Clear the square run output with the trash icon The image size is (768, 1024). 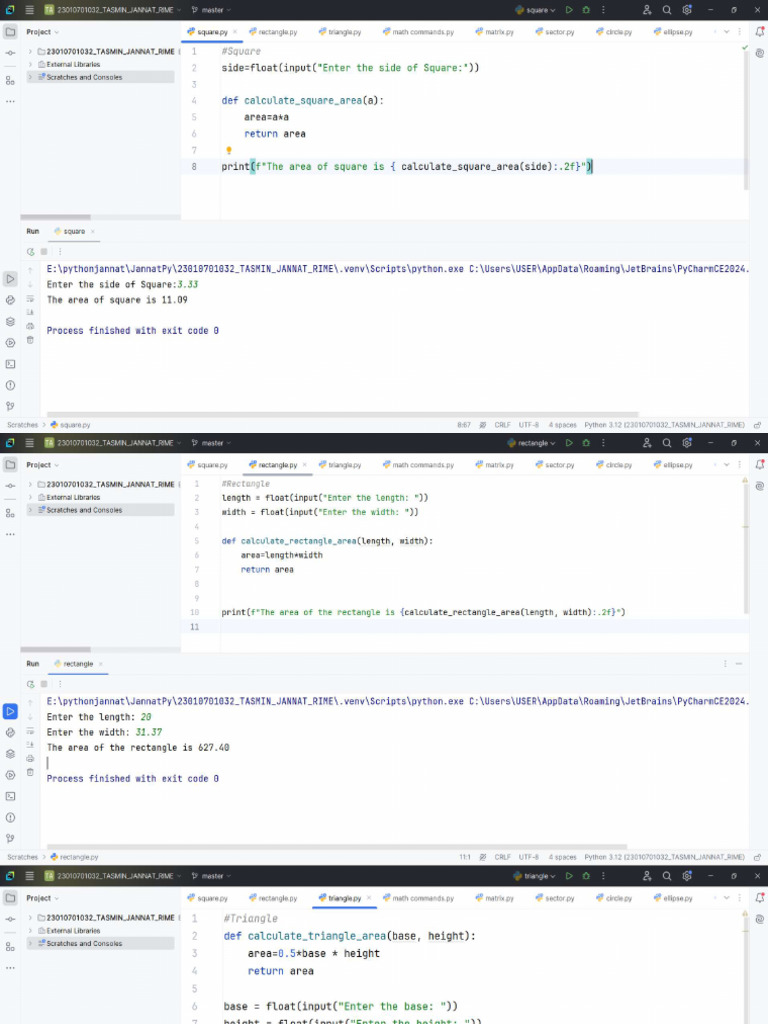coord(30,340)
